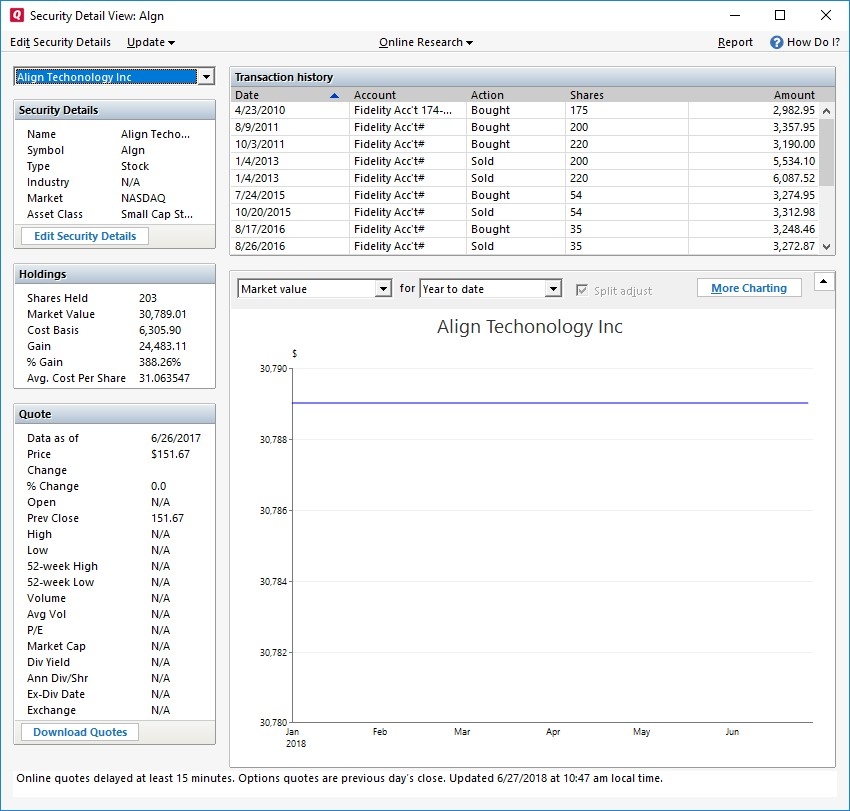Click the Date column sort arrow

tap(334, 95)
